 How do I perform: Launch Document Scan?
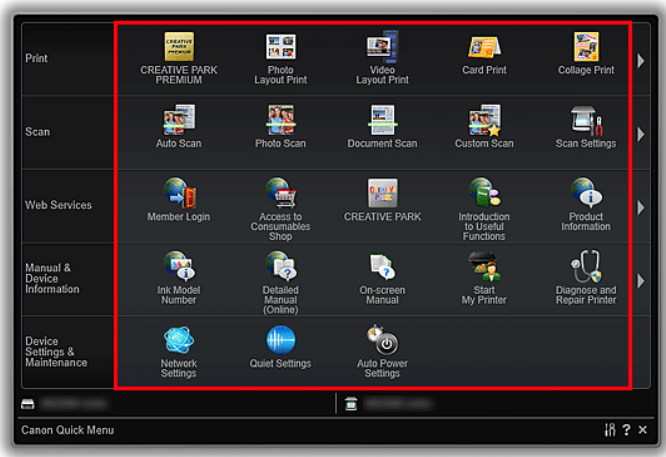pos(382,121)
